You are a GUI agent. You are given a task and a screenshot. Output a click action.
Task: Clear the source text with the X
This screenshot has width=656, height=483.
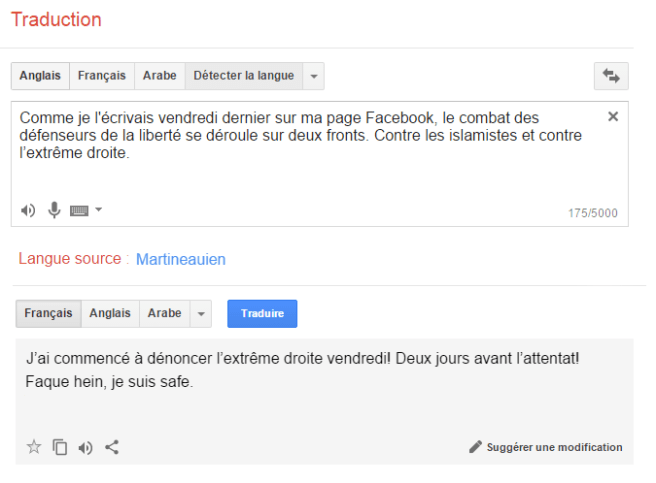point(613,116)
